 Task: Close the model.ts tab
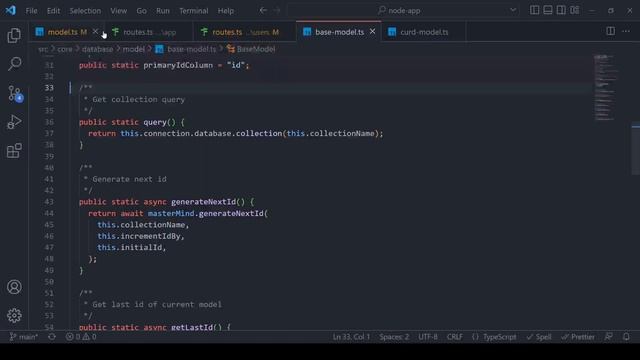tap(95, 31)
